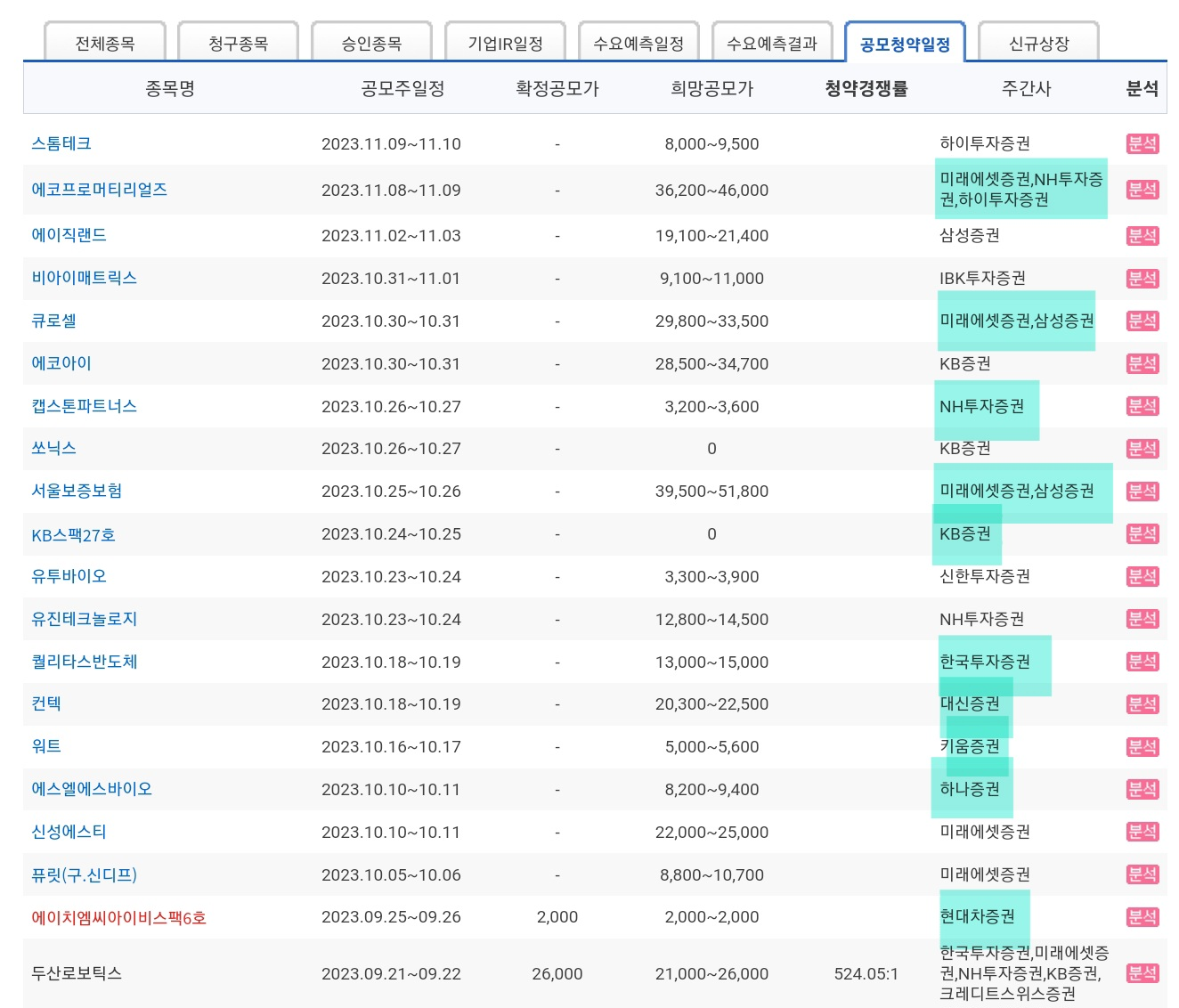The image size is (1179, 1008).
Task: Select the 두산로보틱스 stock name
Action: [77, 973]
